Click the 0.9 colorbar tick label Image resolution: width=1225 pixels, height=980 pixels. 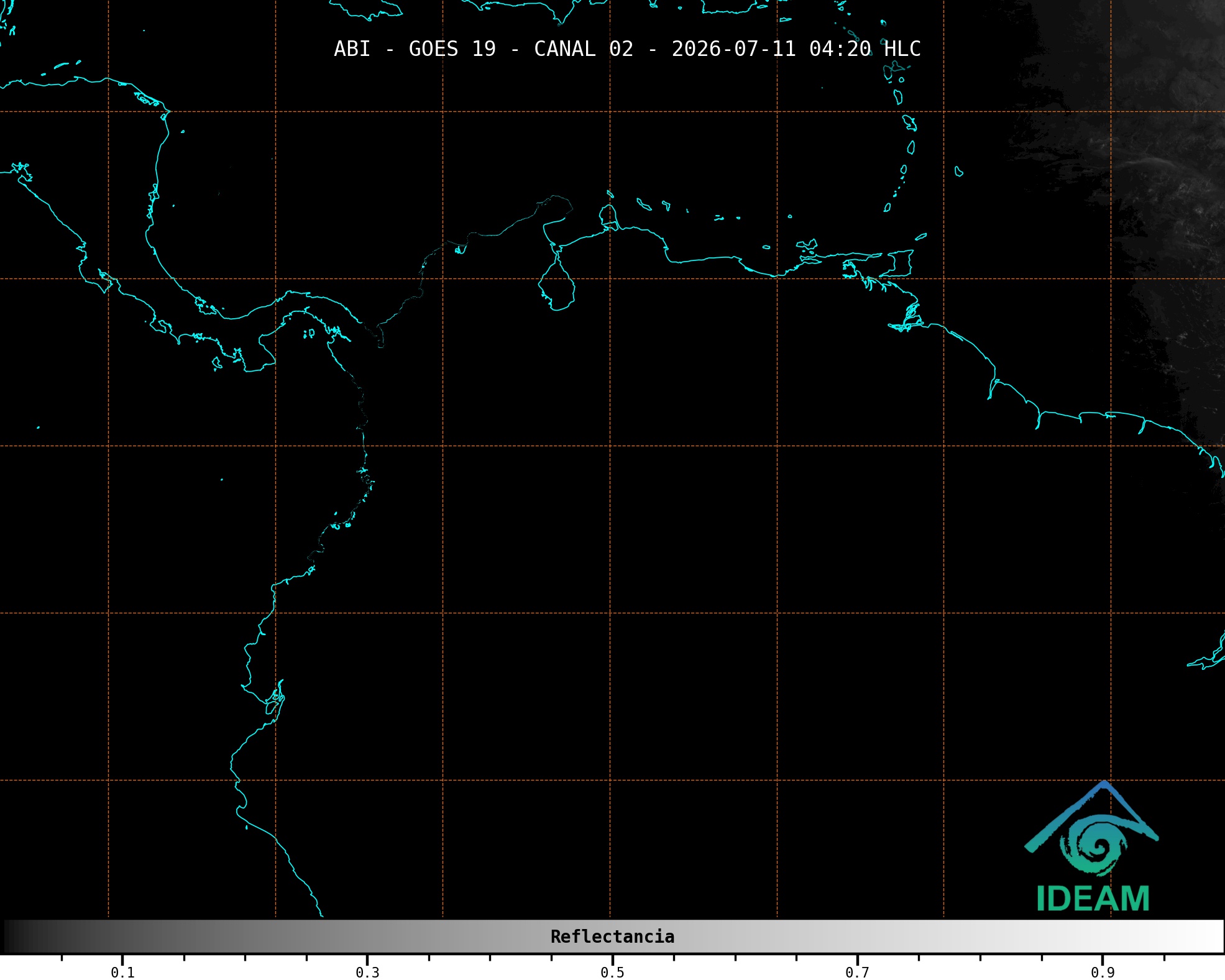click(x=1103, y=973)
